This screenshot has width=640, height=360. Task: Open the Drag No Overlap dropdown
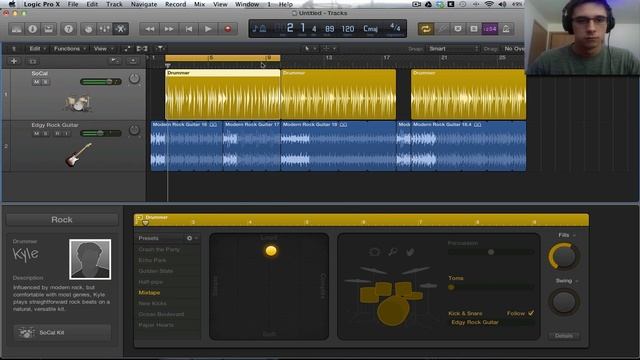[x=513, y=49]
